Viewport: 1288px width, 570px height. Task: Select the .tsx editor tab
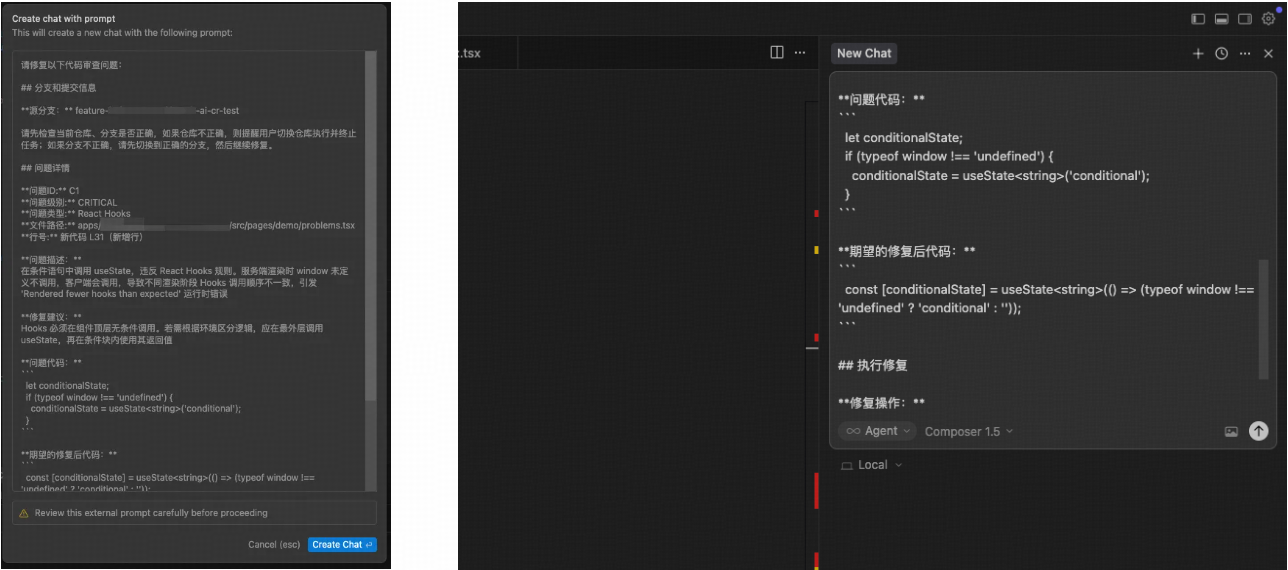(470, 53)
